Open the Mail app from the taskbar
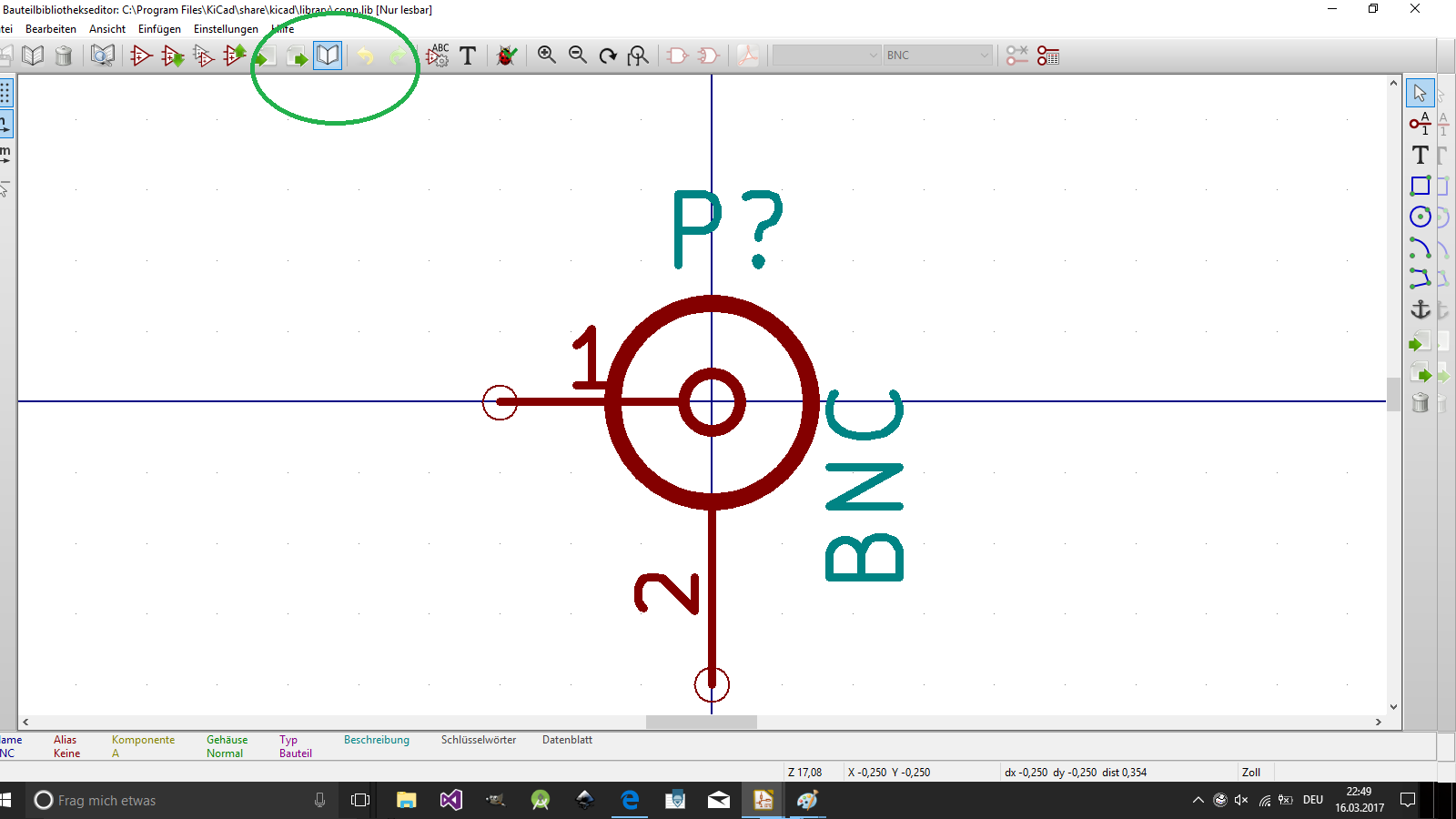This screenshot has height=819, width=1456. click(719, 800)
